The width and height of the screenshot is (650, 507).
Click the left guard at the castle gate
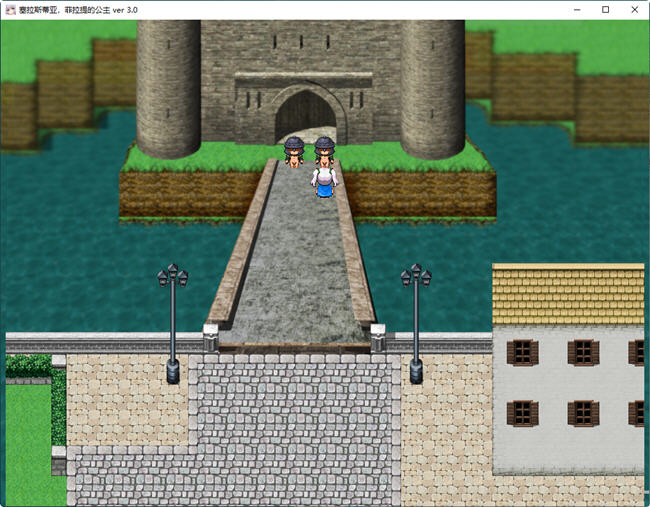[294, 152]
